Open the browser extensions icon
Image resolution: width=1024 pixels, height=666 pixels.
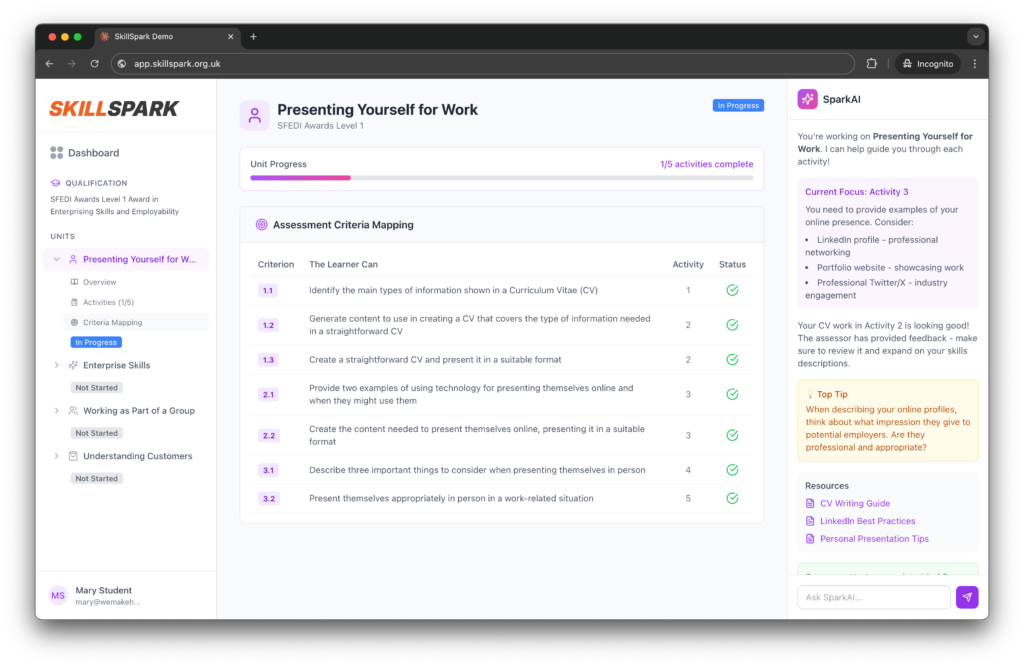click(872, 64)
